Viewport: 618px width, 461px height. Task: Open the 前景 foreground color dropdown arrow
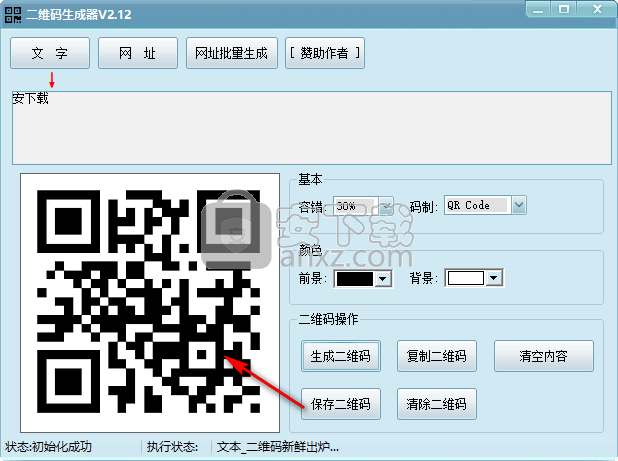[382, 279]
